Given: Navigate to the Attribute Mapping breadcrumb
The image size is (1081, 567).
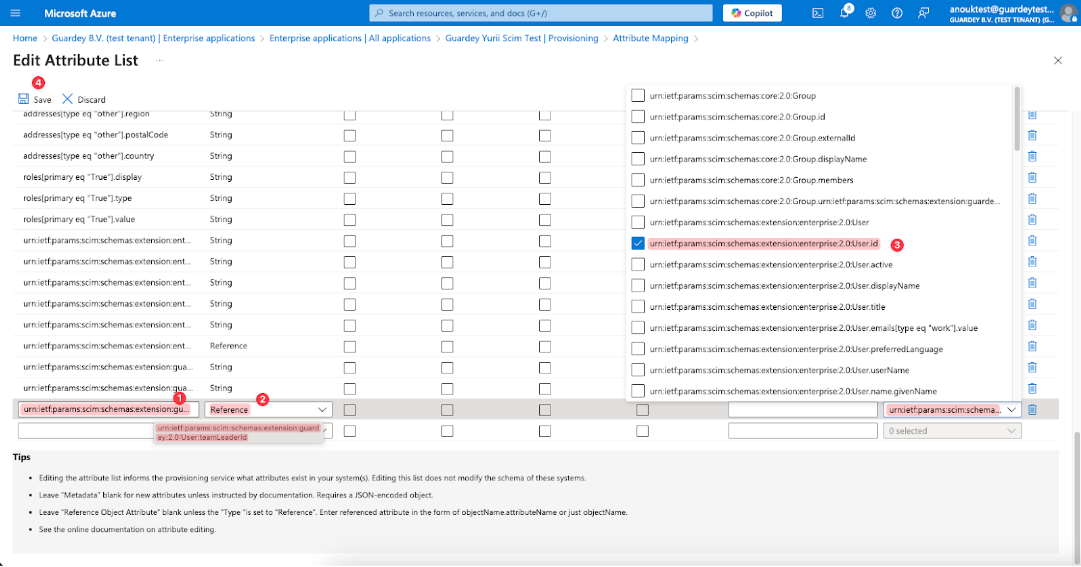Looking at the screenshot, I should pyautogui.click(x=650, y=38).
